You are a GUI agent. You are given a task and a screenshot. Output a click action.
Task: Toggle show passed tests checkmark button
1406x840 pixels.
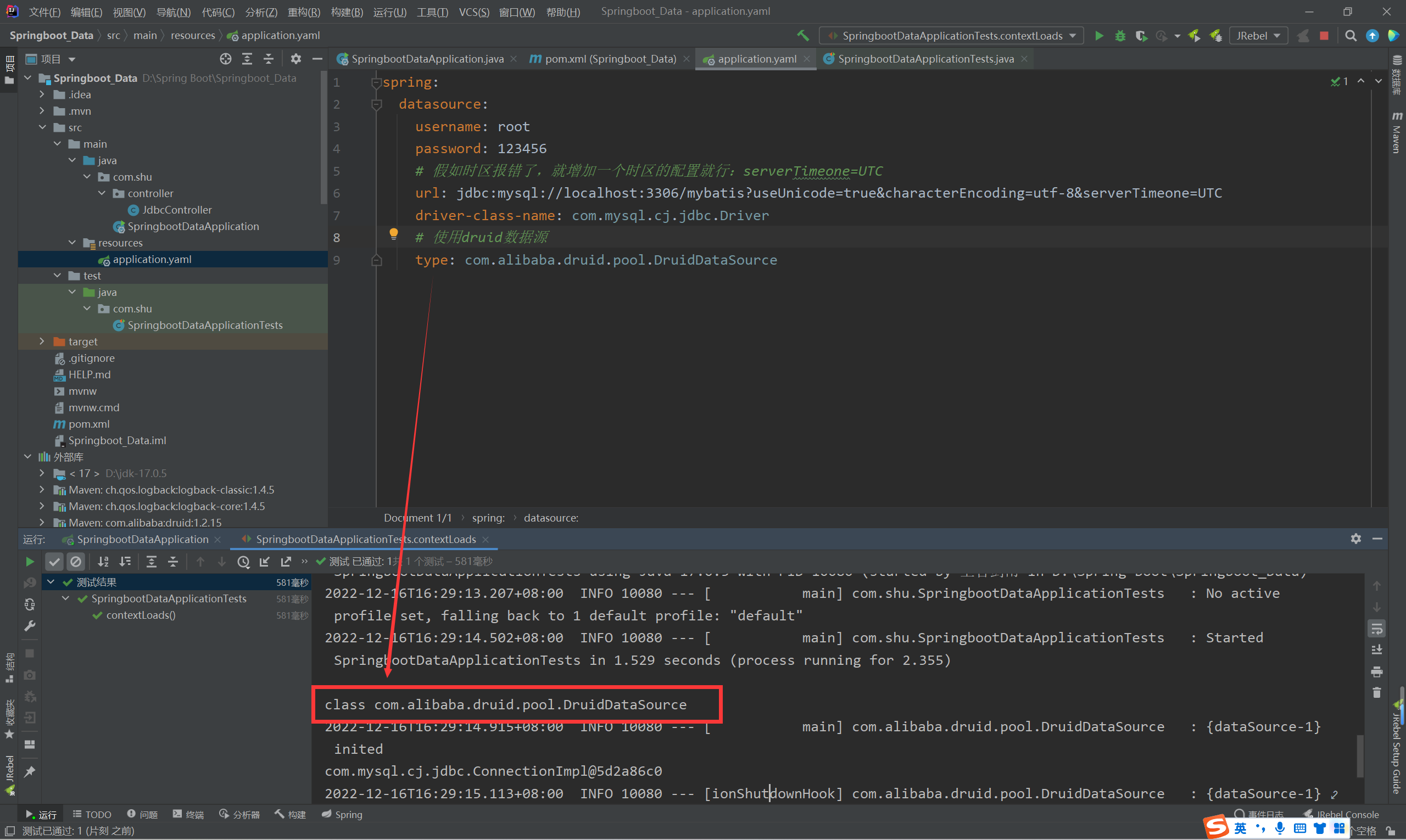click(x=54, y=562)
